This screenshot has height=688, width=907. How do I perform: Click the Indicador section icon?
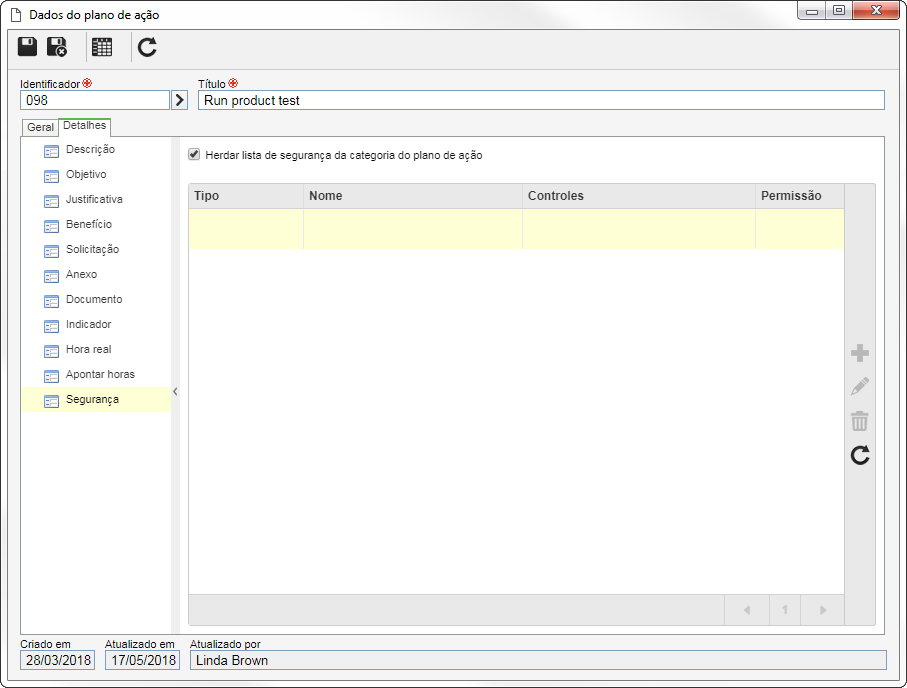pos(51,326)
